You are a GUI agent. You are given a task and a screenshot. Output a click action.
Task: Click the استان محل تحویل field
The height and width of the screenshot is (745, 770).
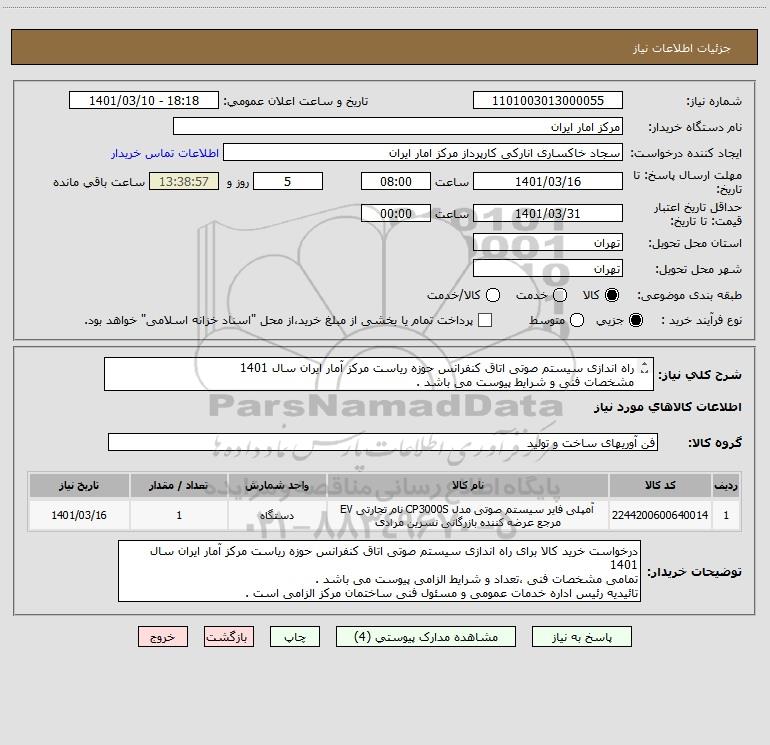(548, 243)
